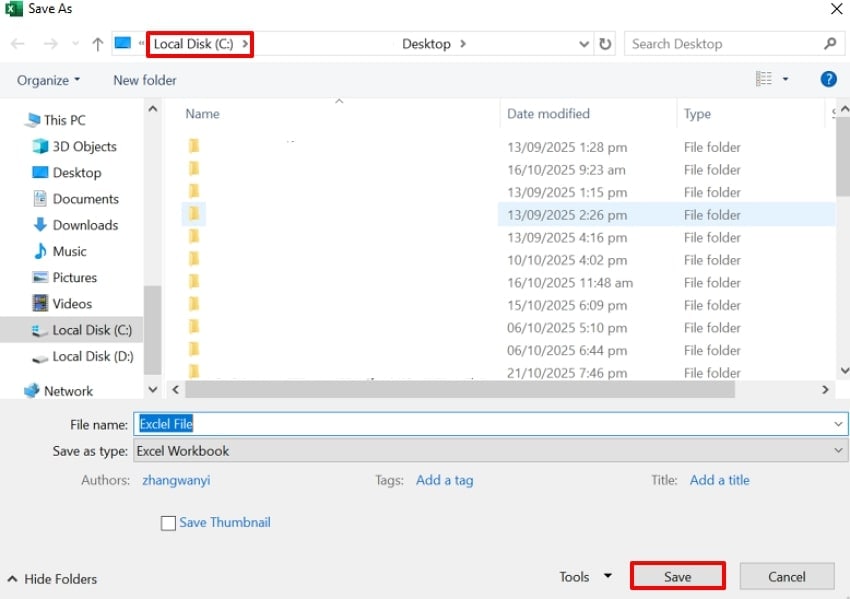Image resolution: width=850 pixels, height=599 pixels.
Task: Select folder modified 16/10/2025 9:23 am
Action: (x=508, y=170)
